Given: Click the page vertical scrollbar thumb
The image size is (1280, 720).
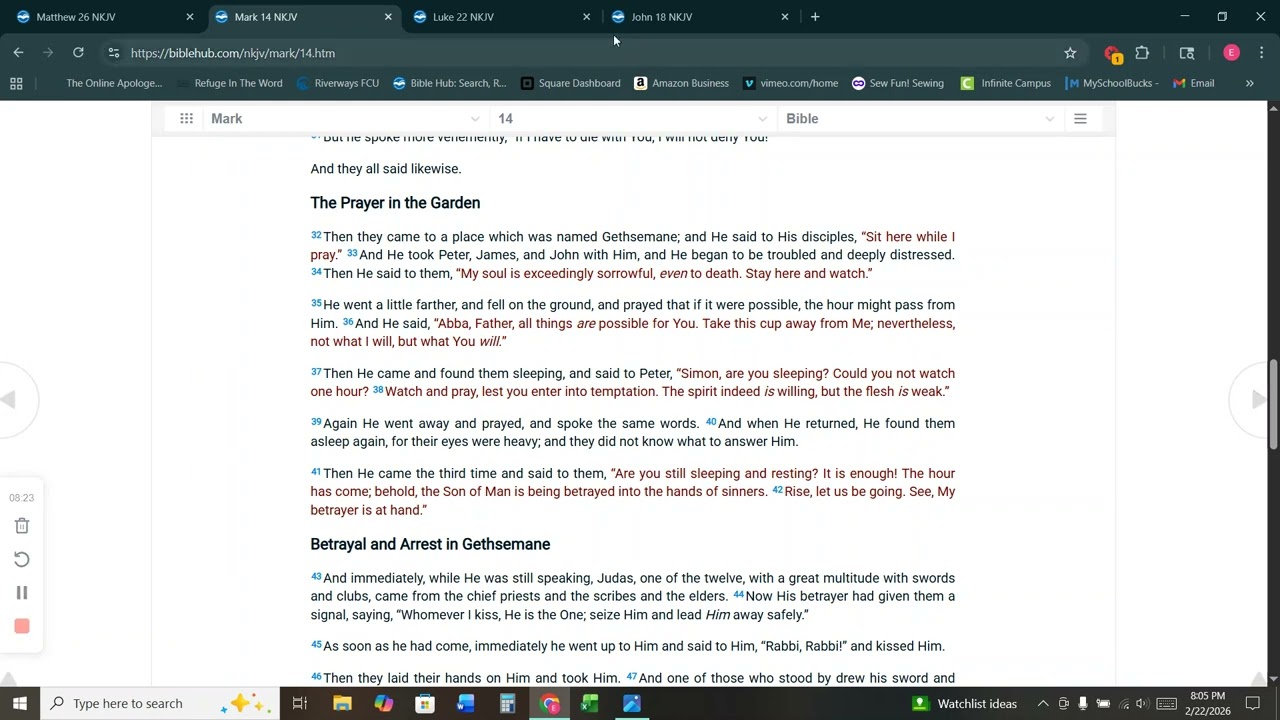Looking at the screenshot, I should point(1274,403).
